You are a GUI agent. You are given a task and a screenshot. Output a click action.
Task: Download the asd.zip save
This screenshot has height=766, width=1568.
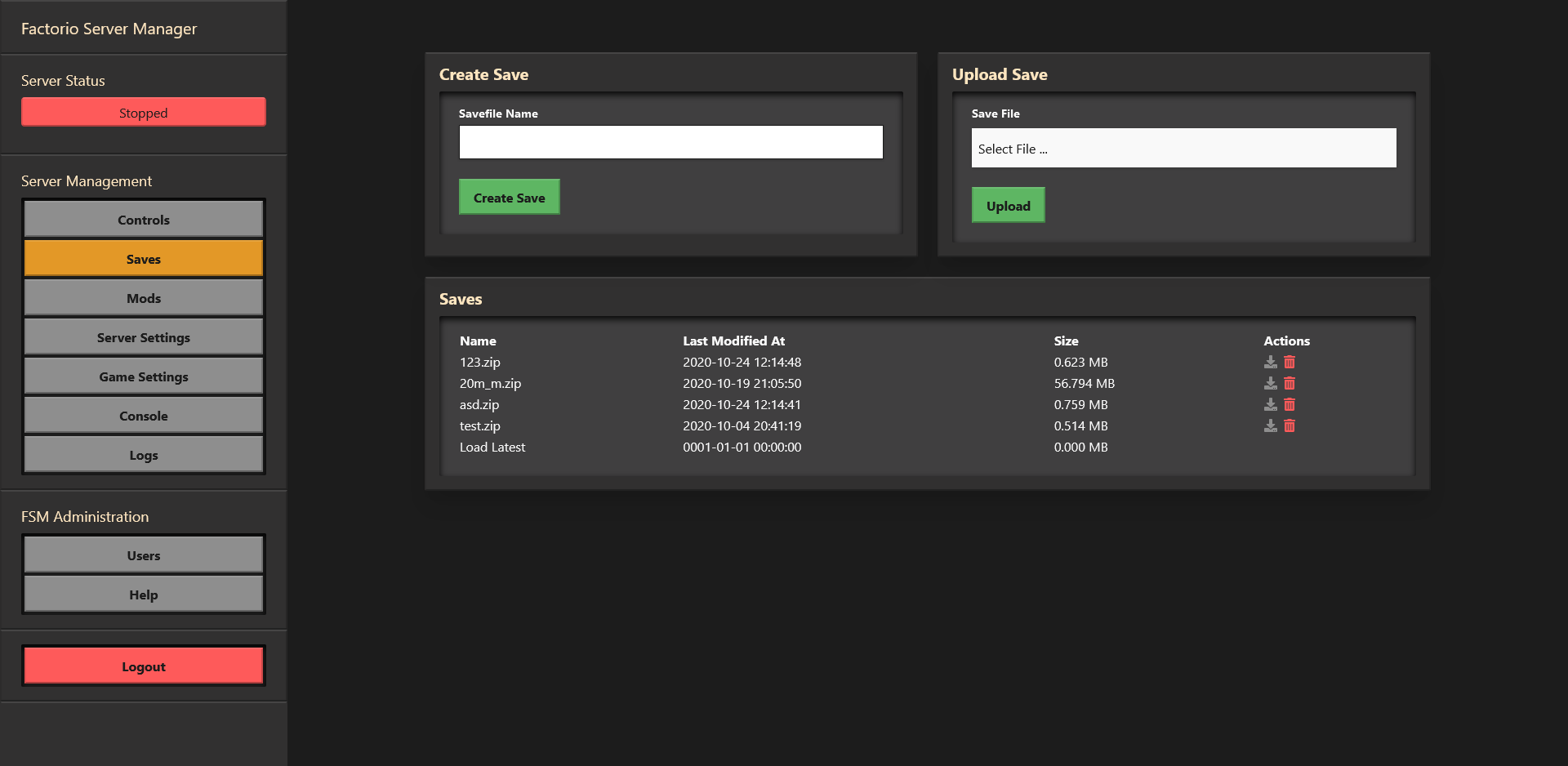[x=1271, y=404]
